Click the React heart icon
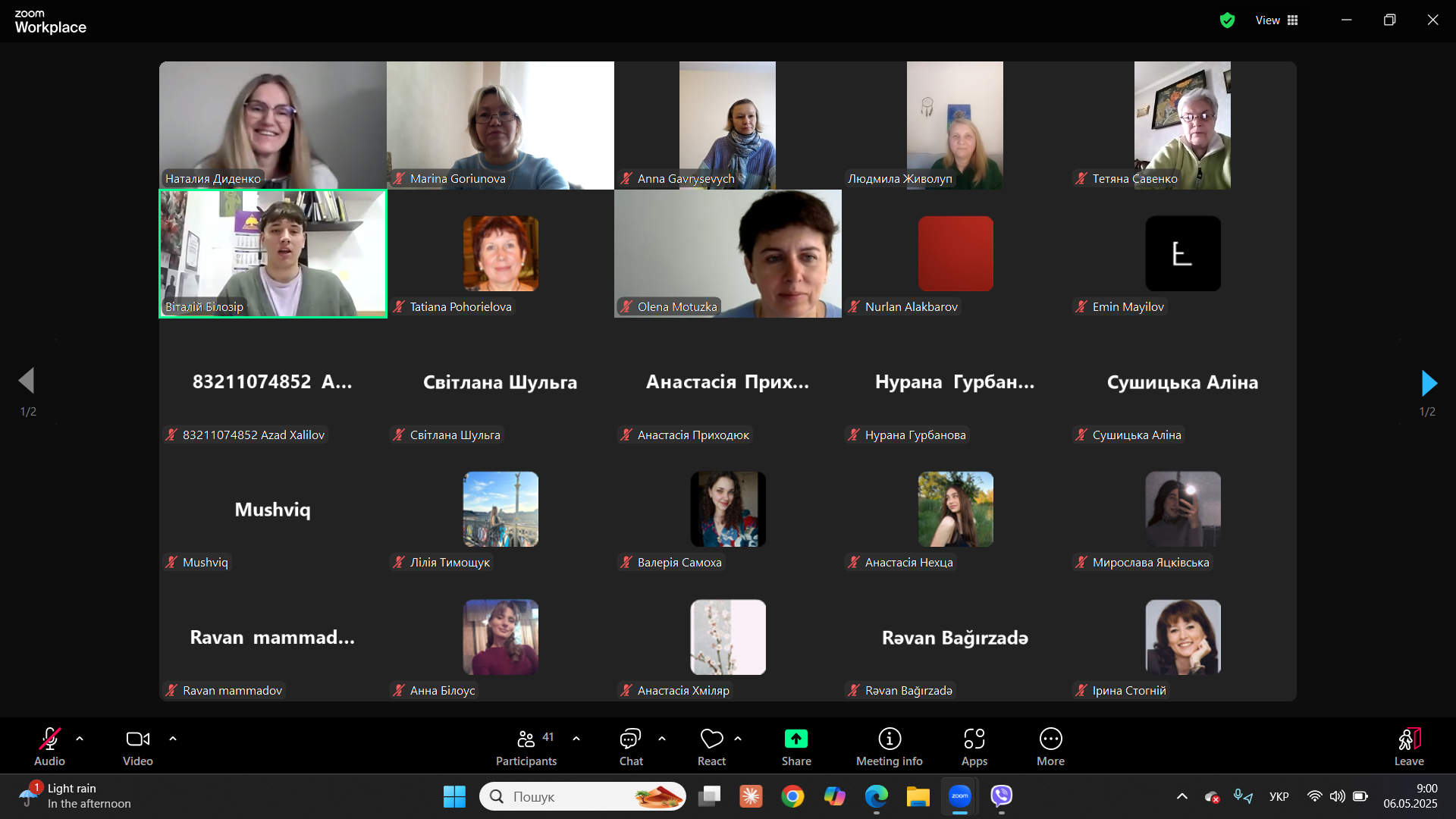This screenshot has height=819, width=1456. point(711,739)
